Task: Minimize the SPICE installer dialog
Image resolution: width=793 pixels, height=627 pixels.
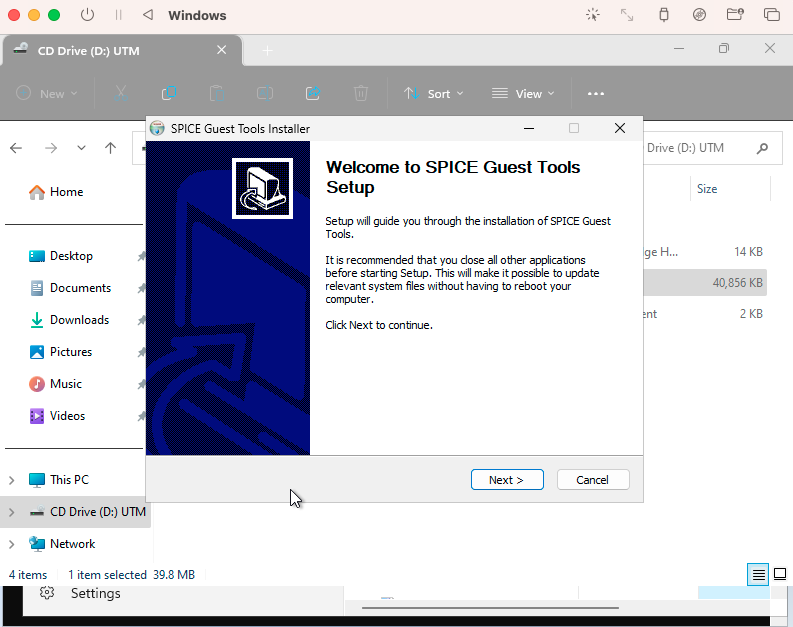Action: pos(529,128)
